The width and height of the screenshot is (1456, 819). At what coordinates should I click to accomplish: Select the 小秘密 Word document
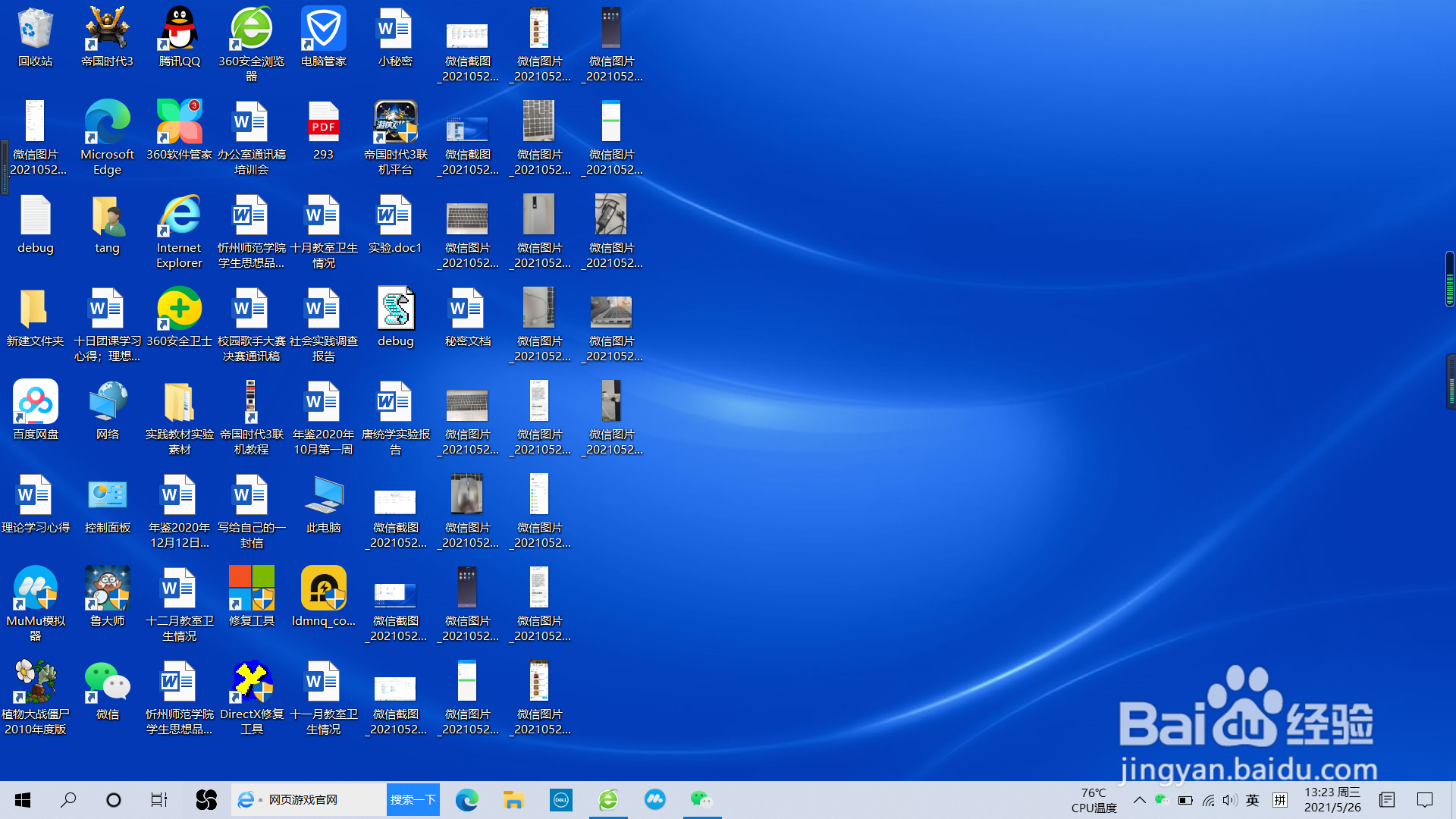click(395, 37)
